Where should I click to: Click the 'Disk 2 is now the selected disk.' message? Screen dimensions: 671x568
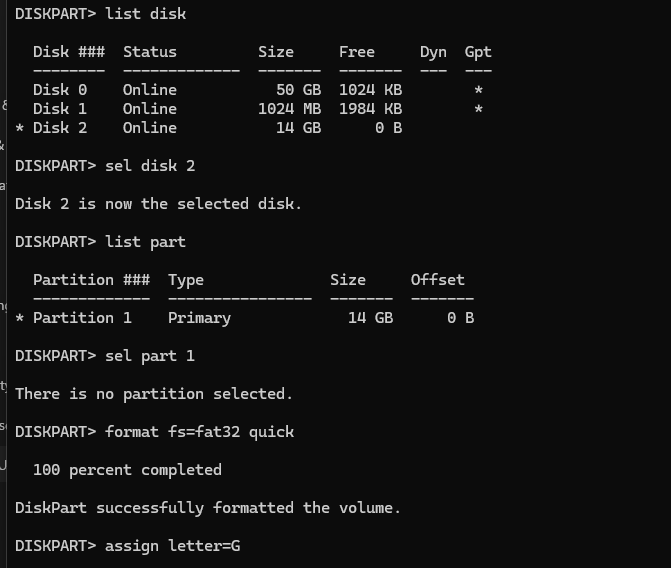point(158,204)
